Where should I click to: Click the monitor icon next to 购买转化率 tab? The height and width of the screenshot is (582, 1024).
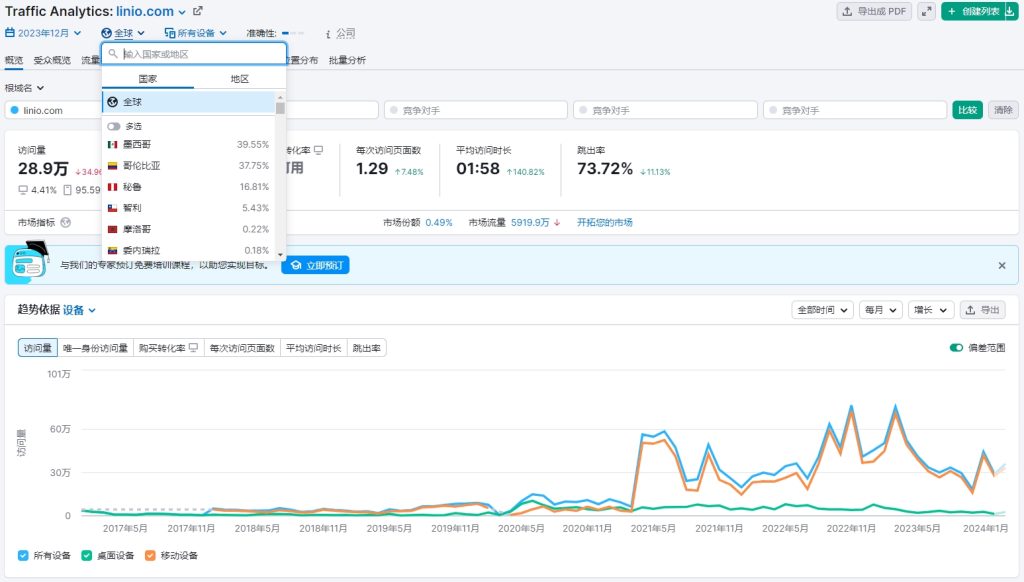pyautogui.click(x=193, y=348)
